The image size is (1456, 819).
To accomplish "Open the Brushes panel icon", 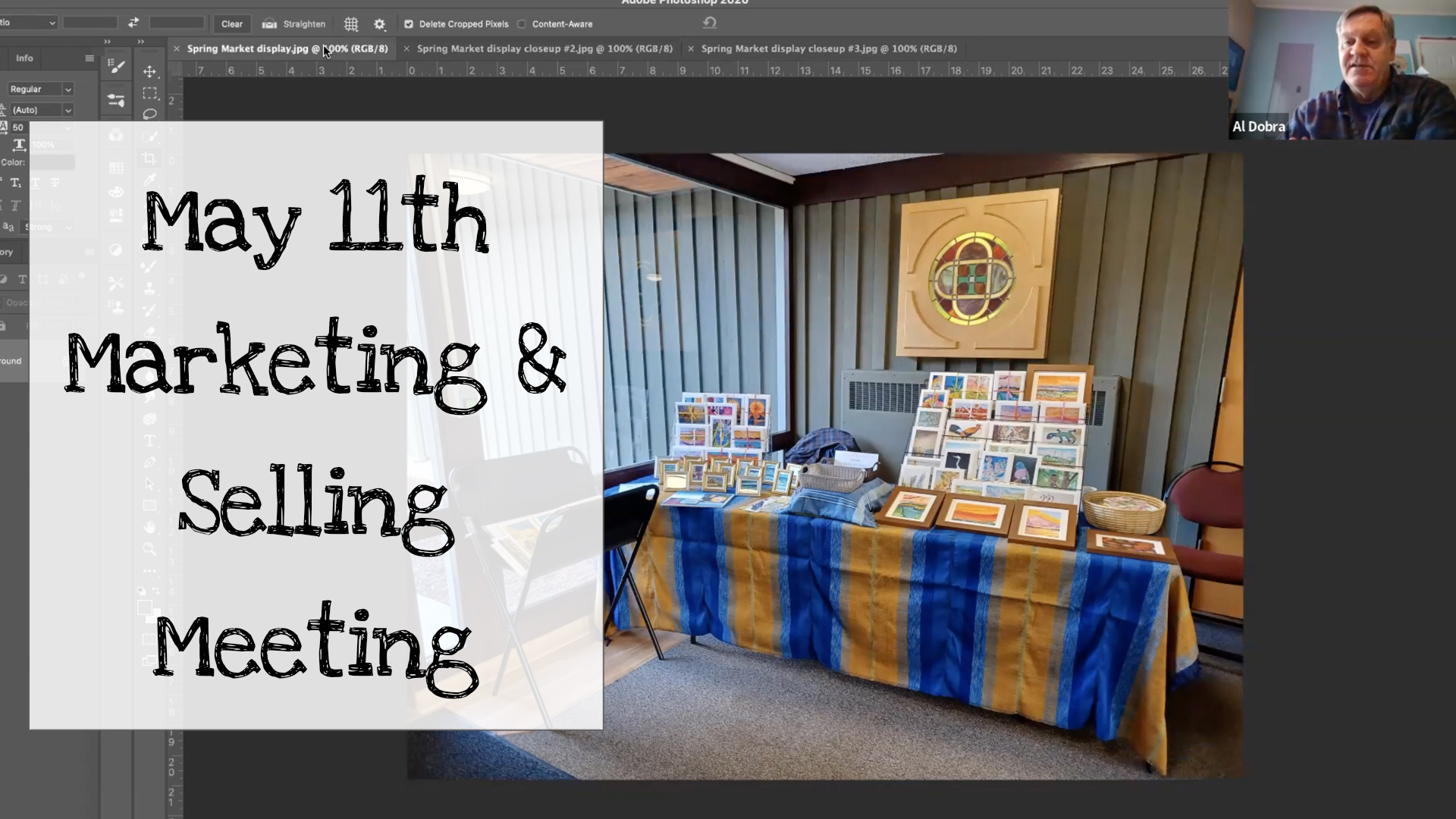I will coord(116,67).
